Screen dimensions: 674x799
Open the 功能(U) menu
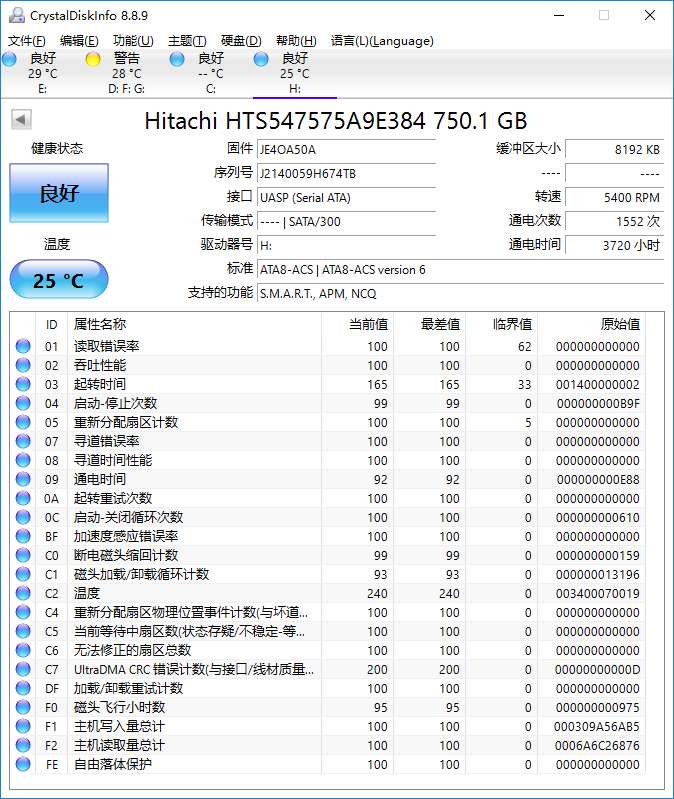pyautogui.click(x=133, y=41)
